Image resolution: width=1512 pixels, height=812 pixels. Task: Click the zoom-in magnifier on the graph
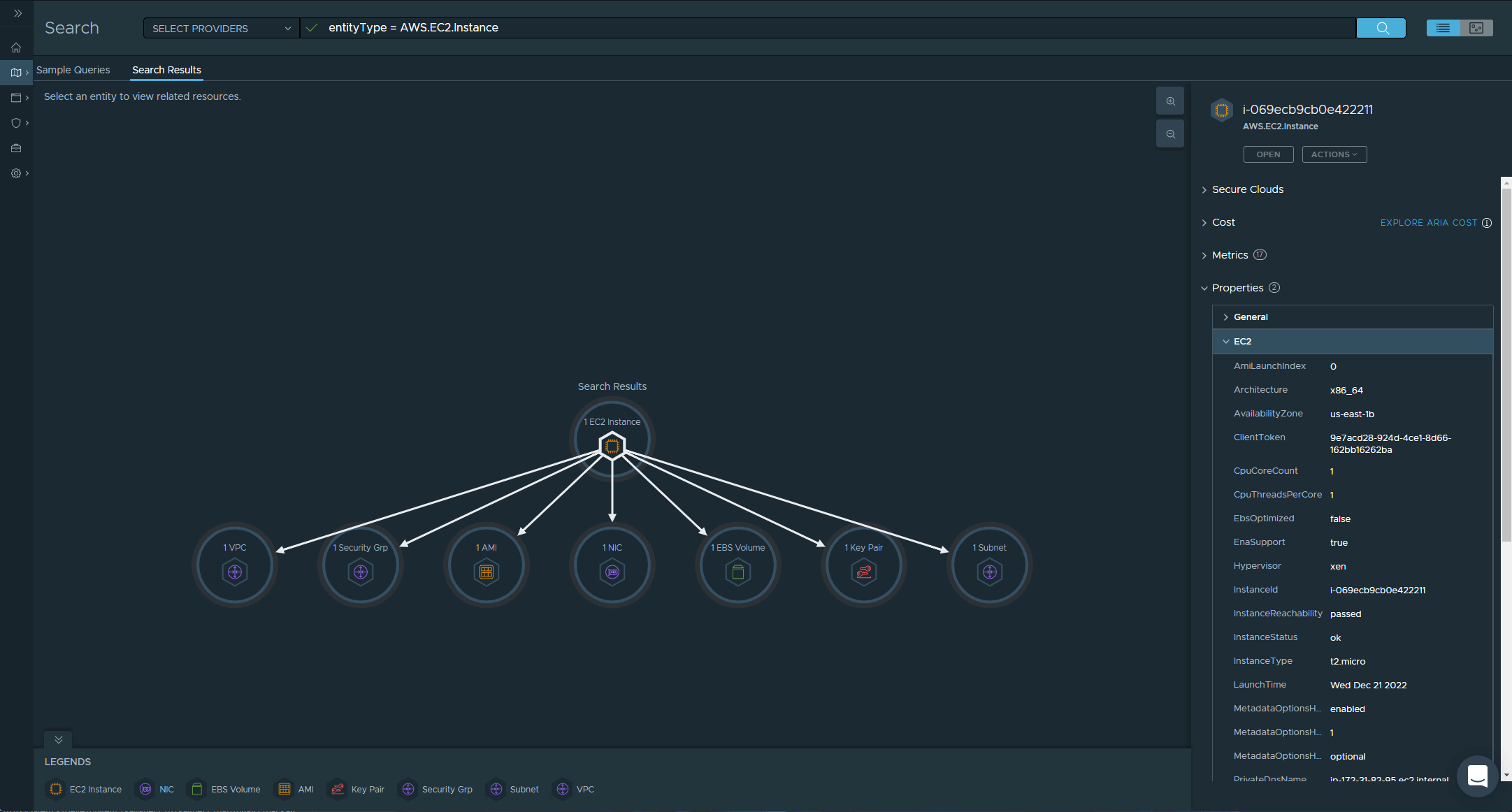1169,101
